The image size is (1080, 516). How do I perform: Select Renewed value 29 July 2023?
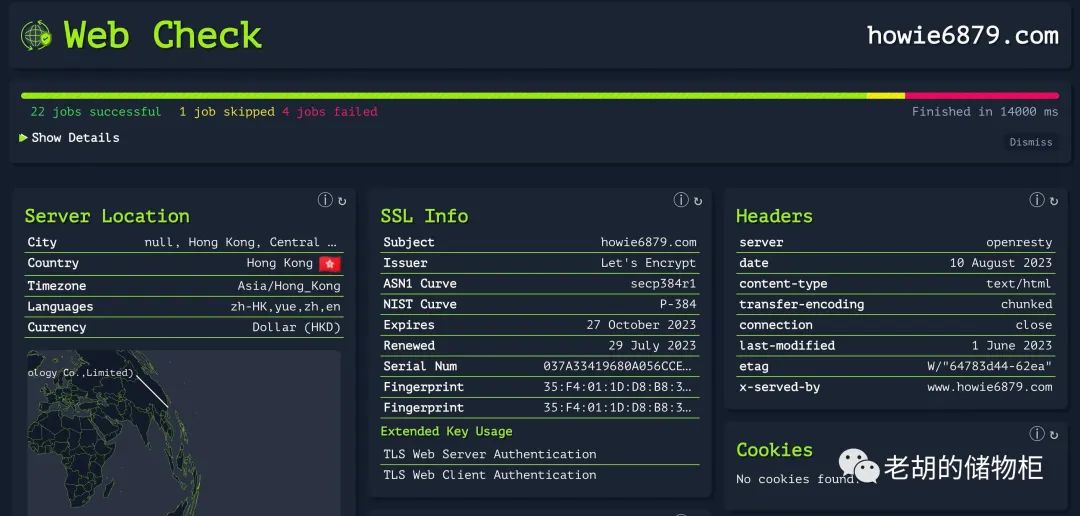652,346
